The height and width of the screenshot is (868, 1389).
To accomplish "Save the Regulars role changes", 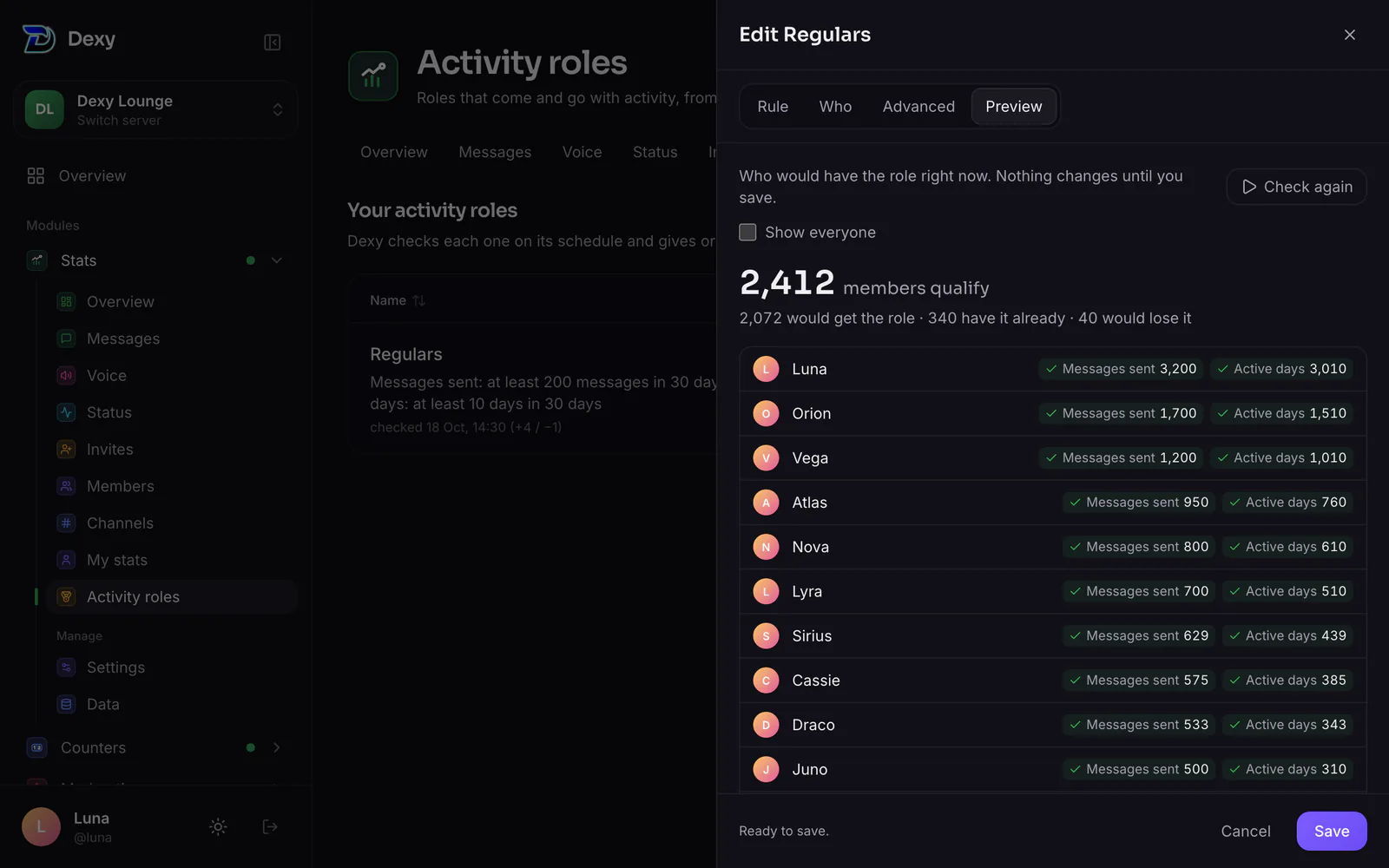I will pyautogui.click(x=1332, y=832).
